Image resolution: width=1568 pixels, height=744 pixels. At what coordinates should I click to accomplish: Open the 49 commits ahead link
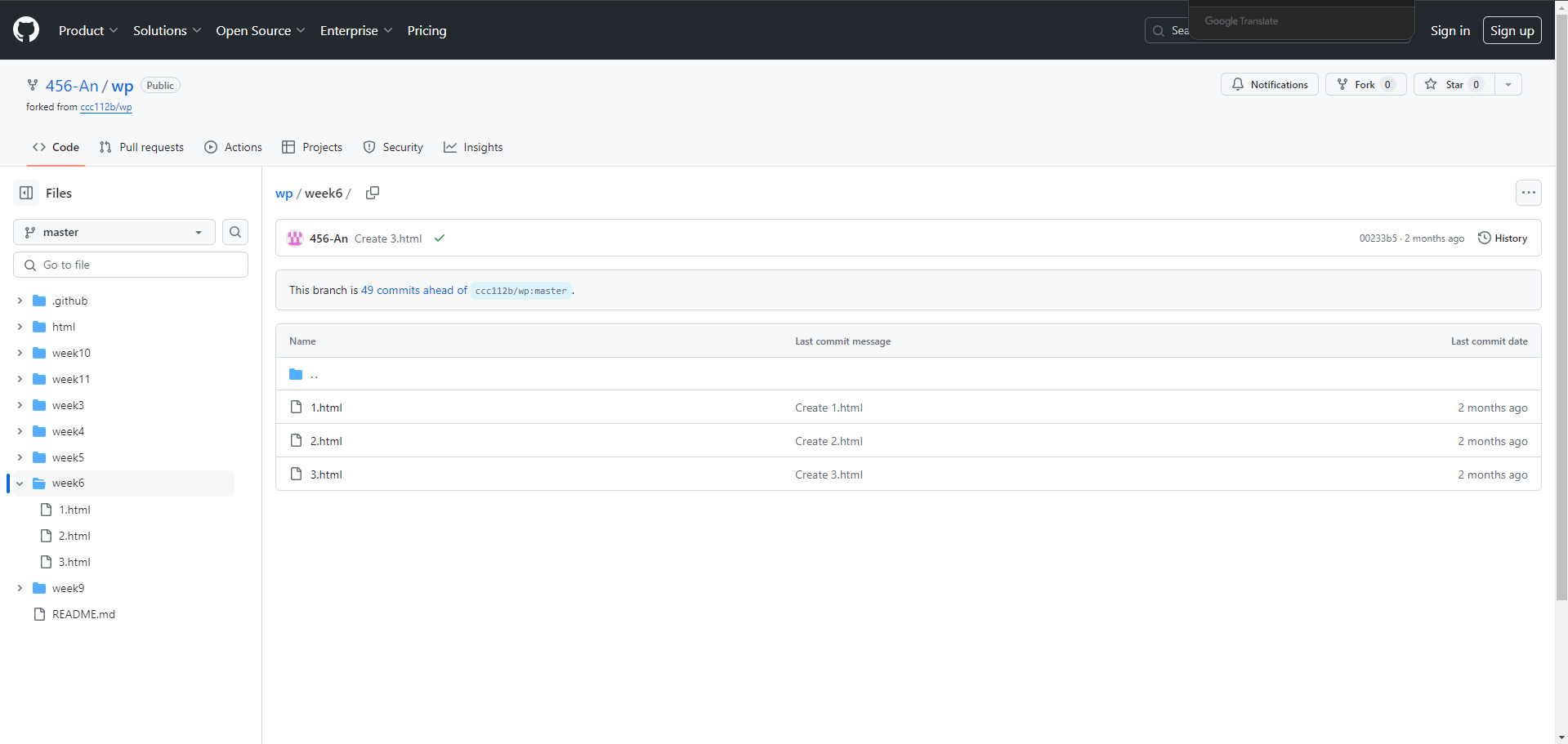(x=414, y=290)
